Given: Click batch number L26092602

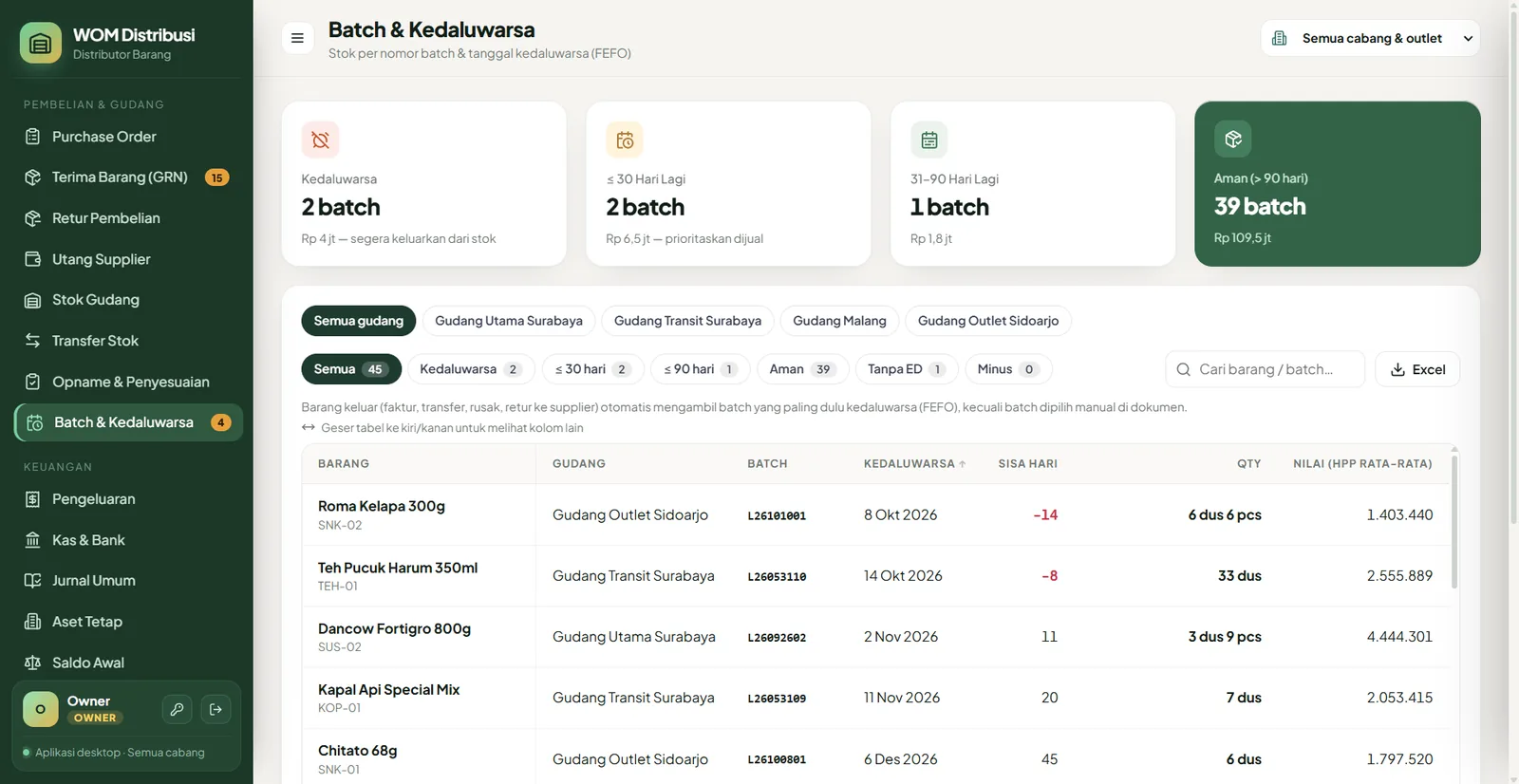Looking at the screenshot, I should pyautogui.click(x=777, y=638).
